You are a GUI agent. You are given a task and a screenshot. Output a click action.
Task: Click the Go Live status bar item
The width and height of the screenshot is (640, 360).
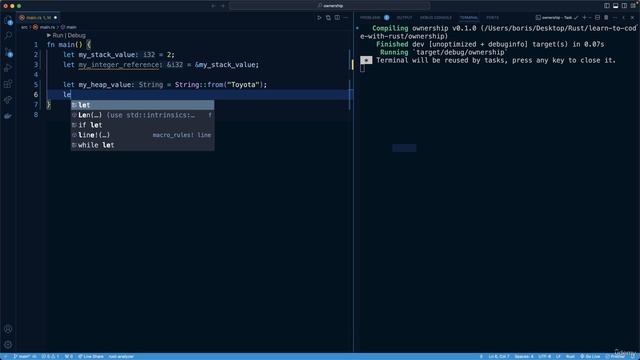[x=590, y=356]
